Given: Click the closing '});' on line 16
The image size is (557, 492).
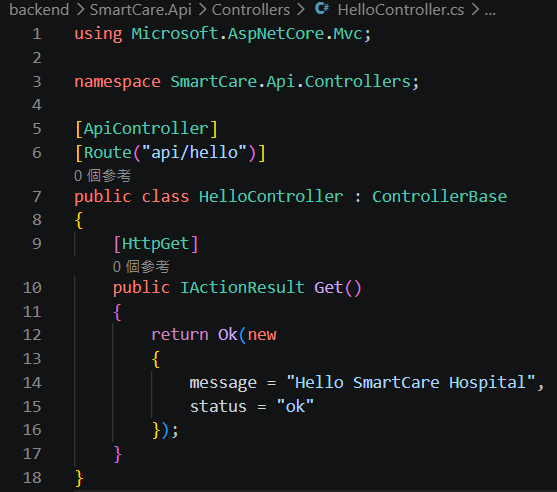Looking at the screenshot, I should click(x=165, y=431).
